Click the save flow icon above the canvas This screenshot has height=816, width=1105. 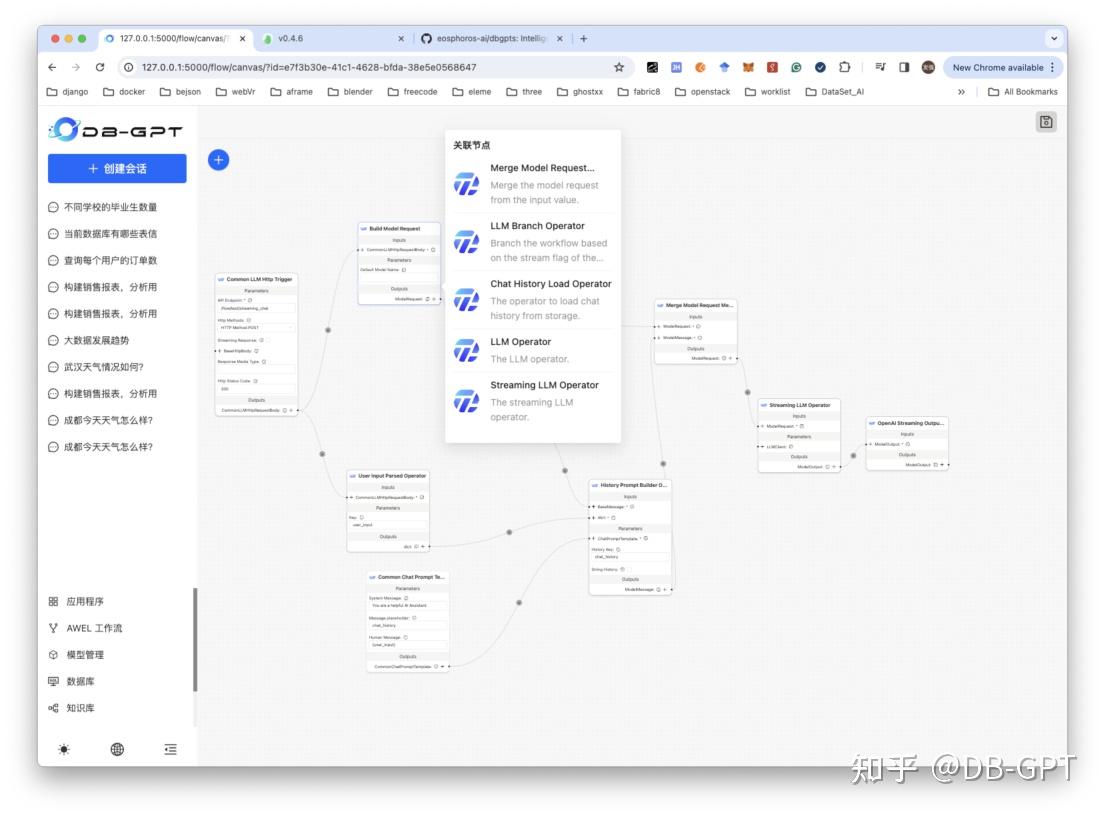click(x=1045, y=120)
